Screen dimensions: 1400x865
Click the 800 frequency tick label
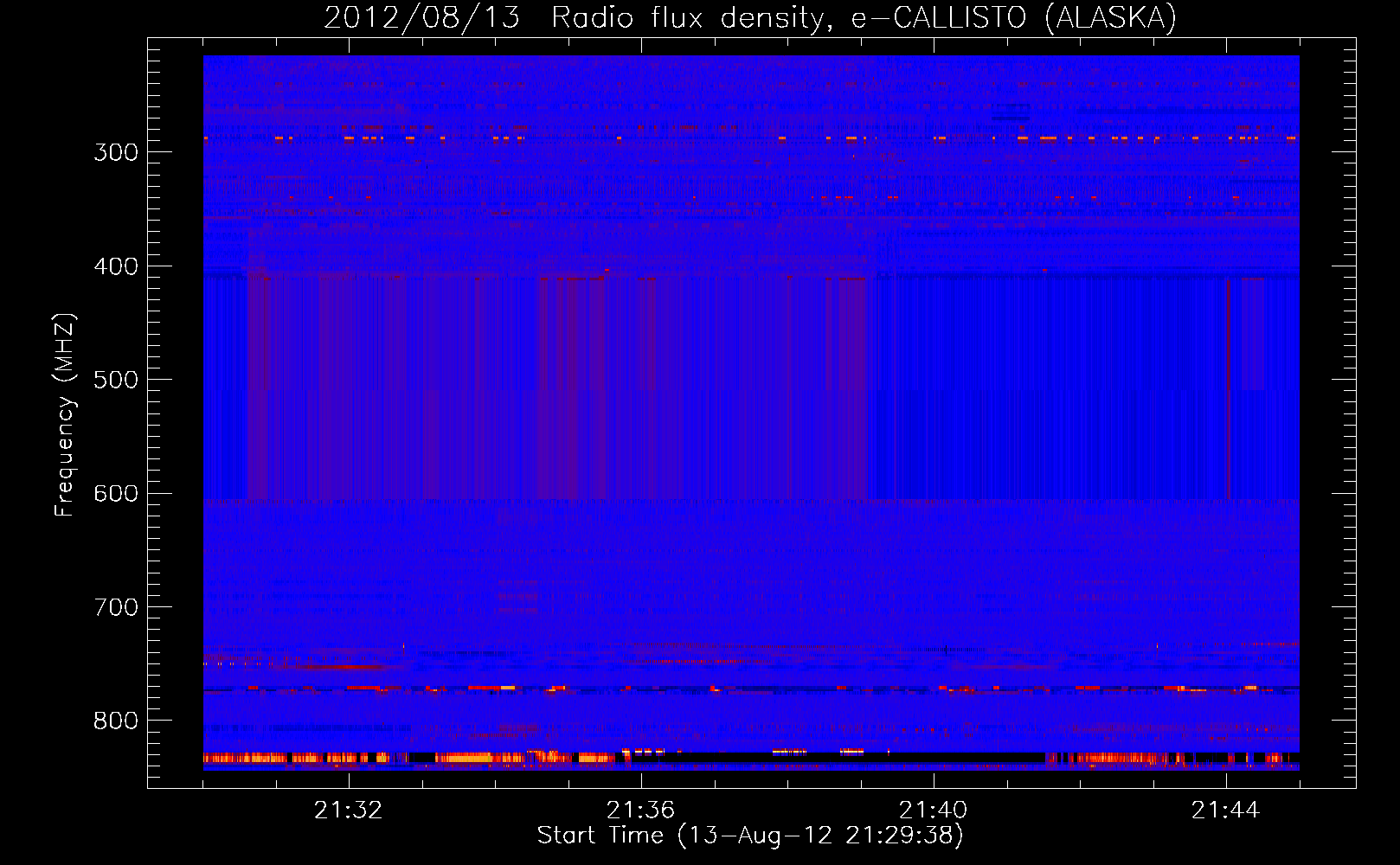(116, 721)
